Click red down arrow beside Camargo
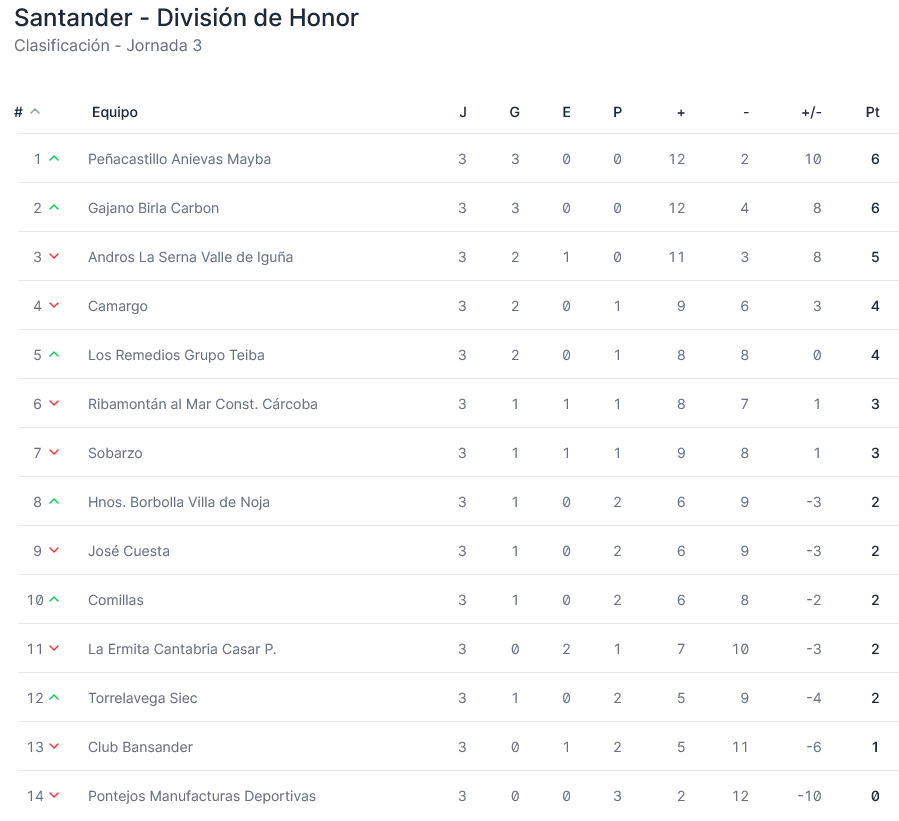Image resolution: width=899 pixels, height=821 pixels. point(54,306)
